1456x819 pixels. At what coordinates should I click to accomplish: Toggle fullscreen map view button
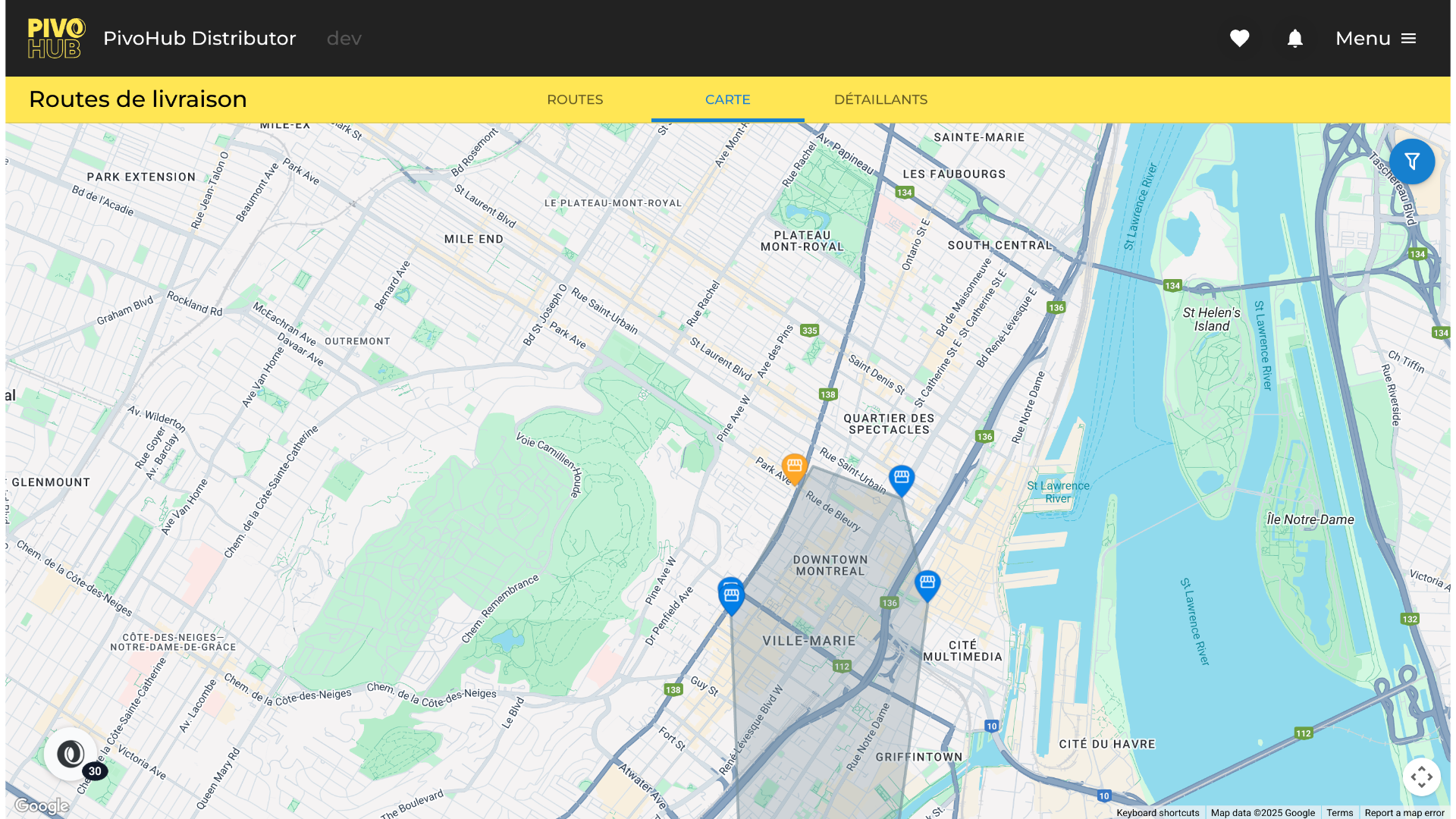[1421, 777]
